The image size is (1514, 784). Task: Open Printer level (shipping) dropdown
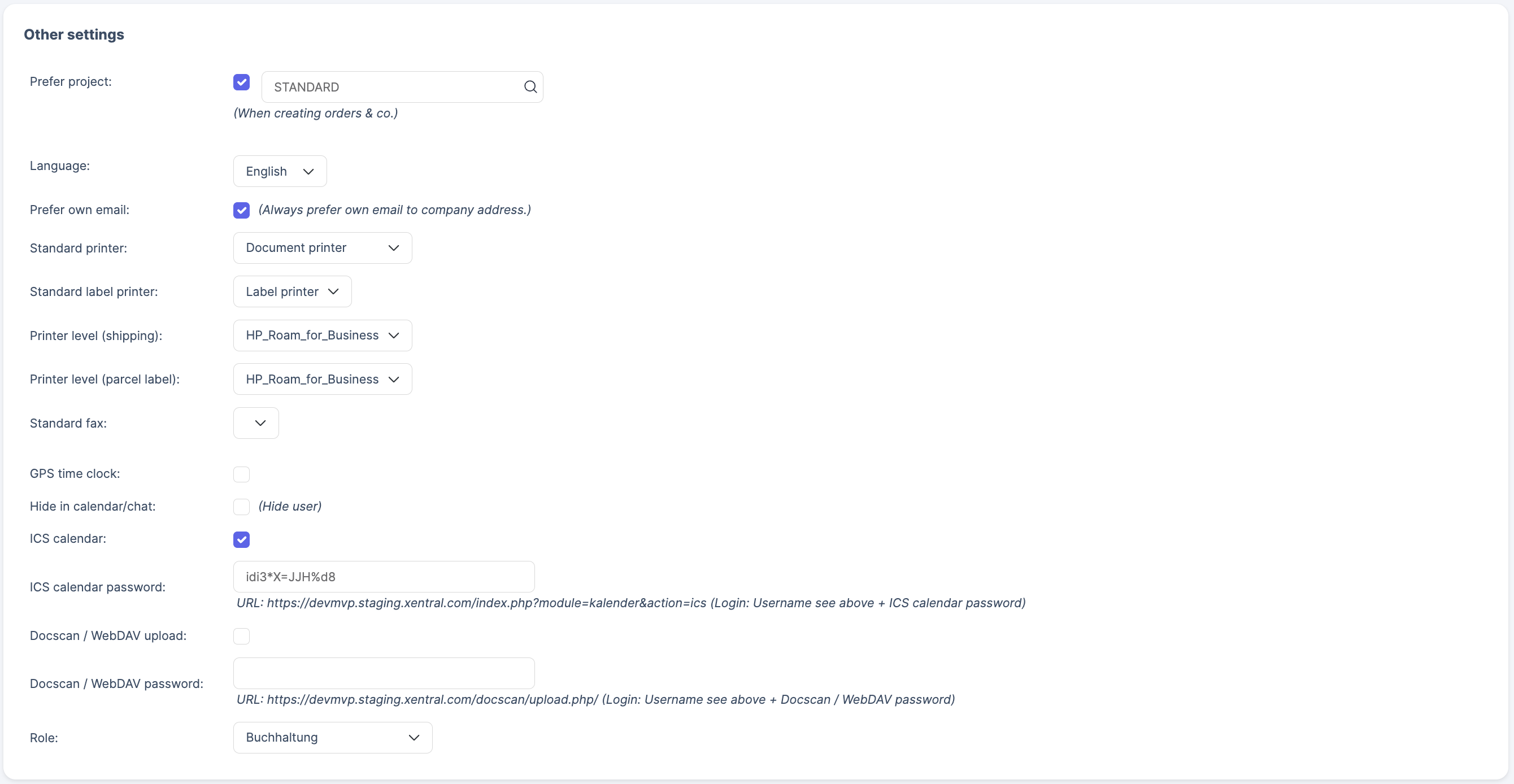[322, 336]
